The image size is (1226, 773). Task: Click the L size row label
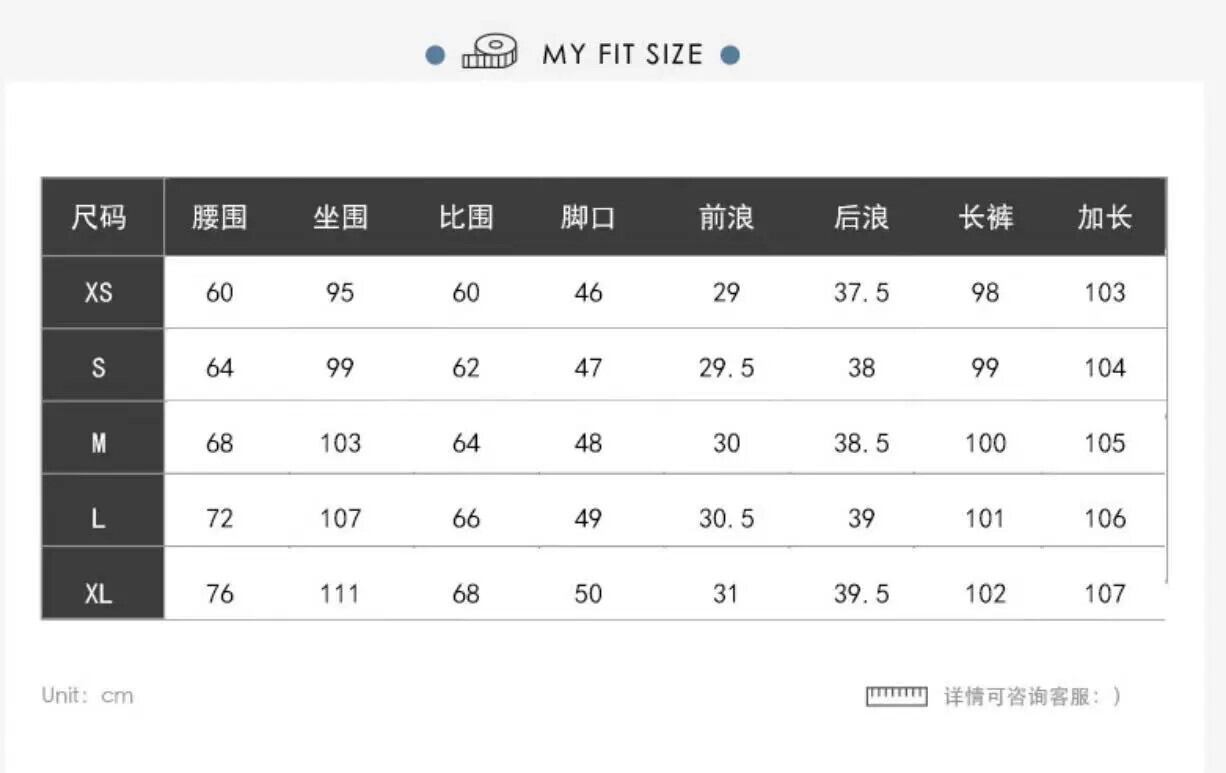pos(99,519)
